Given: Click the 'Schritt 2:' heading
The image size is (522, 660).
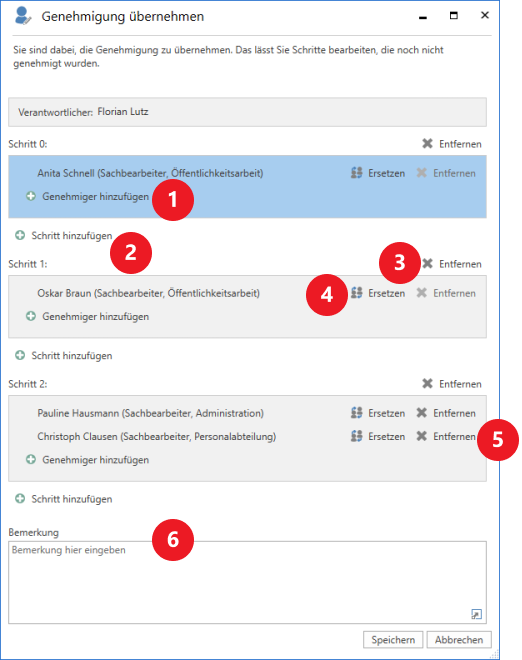Looking at the screenshot, I should coord(28,384).
